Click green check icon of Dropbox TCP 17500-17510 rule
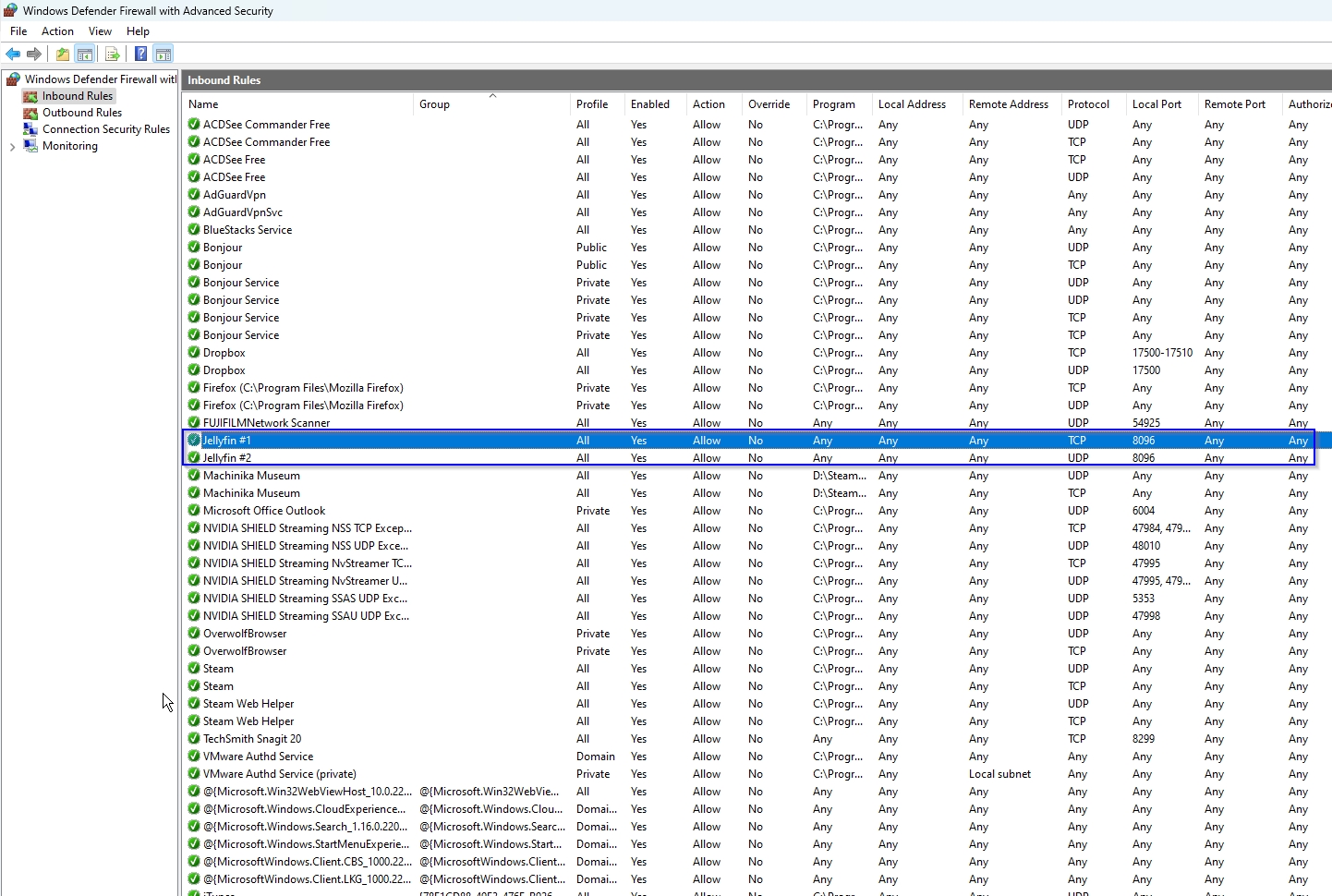 click(194, 353)
